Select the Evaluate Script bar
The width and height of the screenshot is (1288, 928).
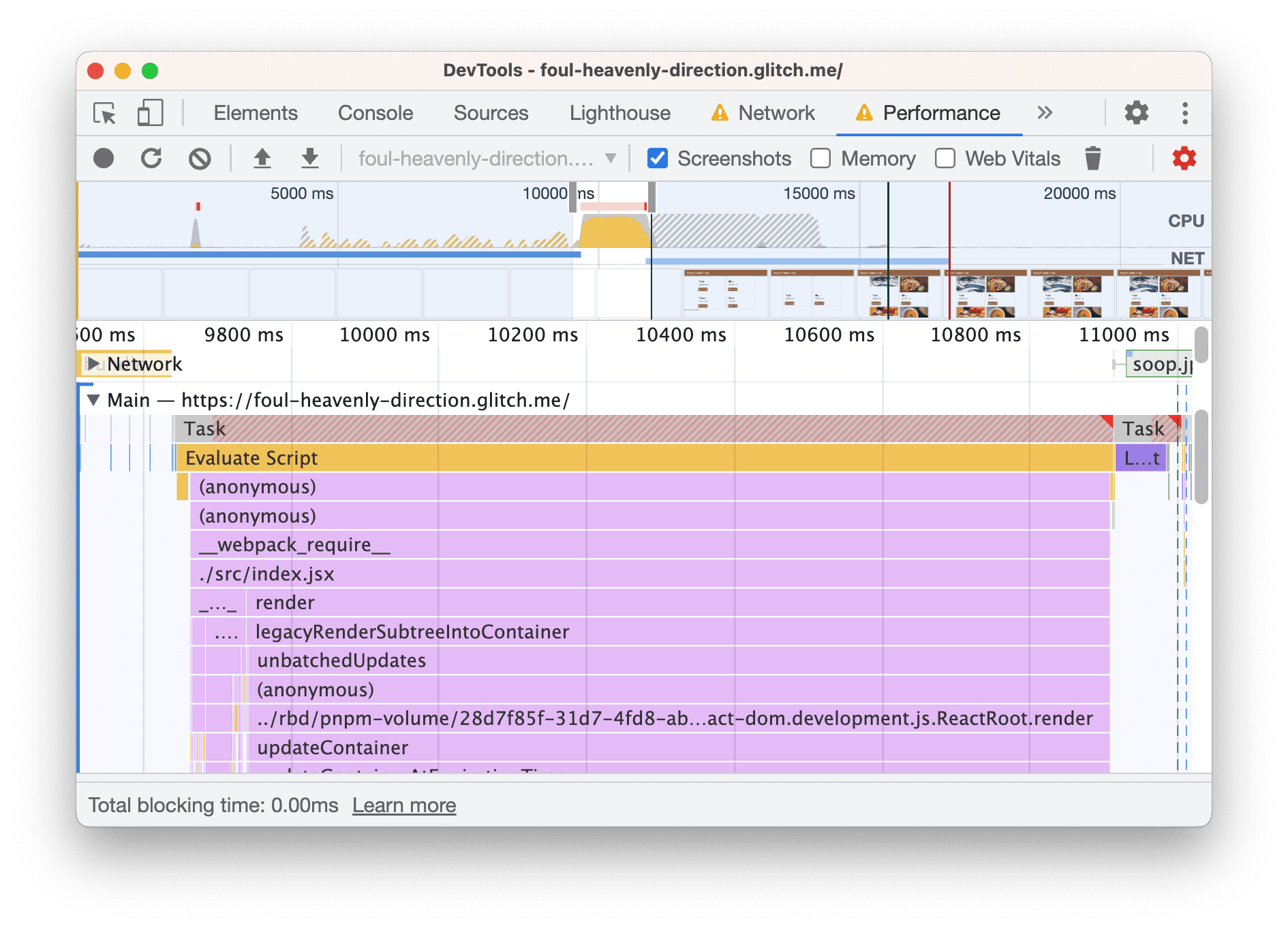tap(645, 458)
